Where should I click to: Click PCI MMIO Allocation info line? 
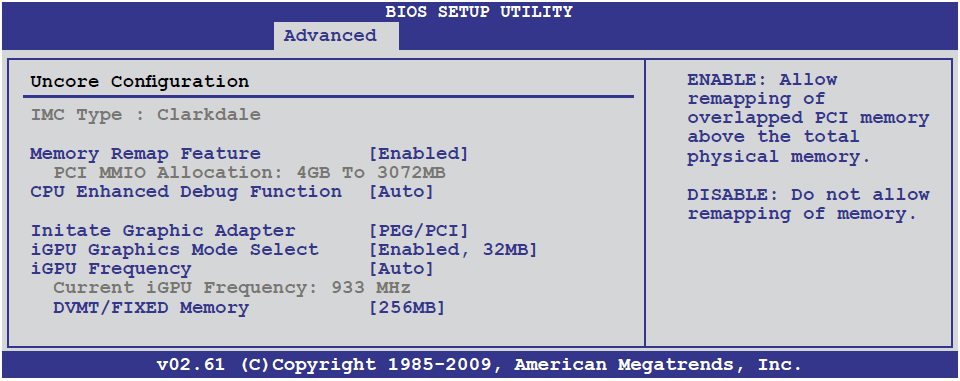point(249,173)
